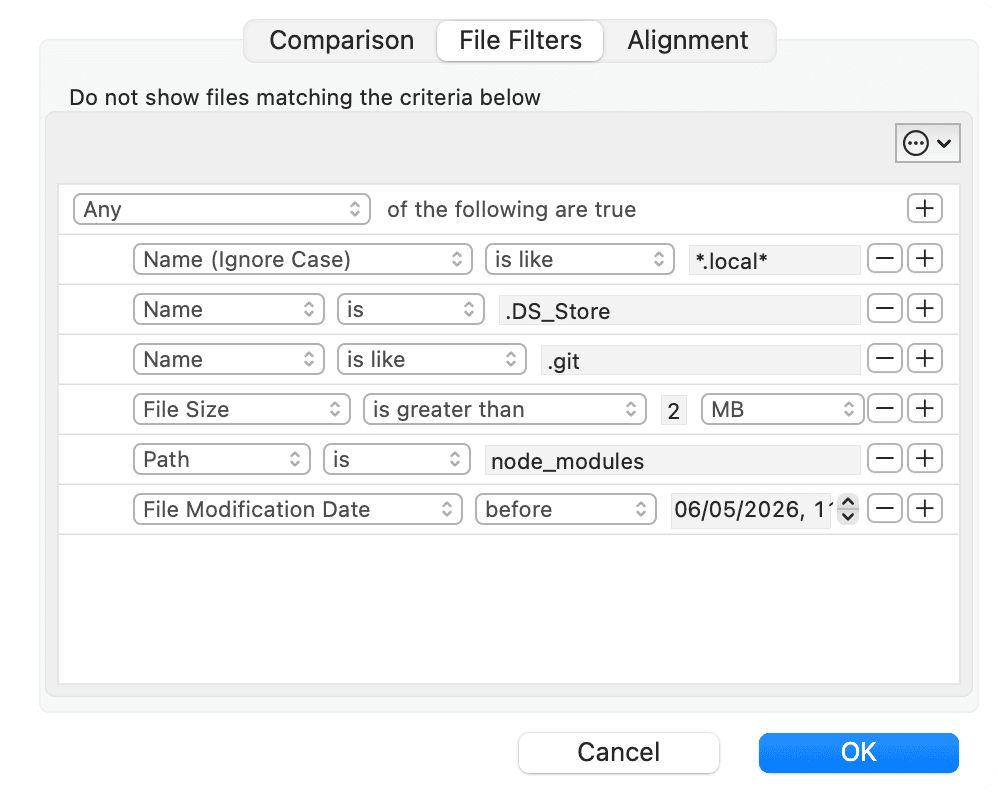Edit the node_modules value field
The width and height of the screenshot is (998, 792).
coord(672,460)
